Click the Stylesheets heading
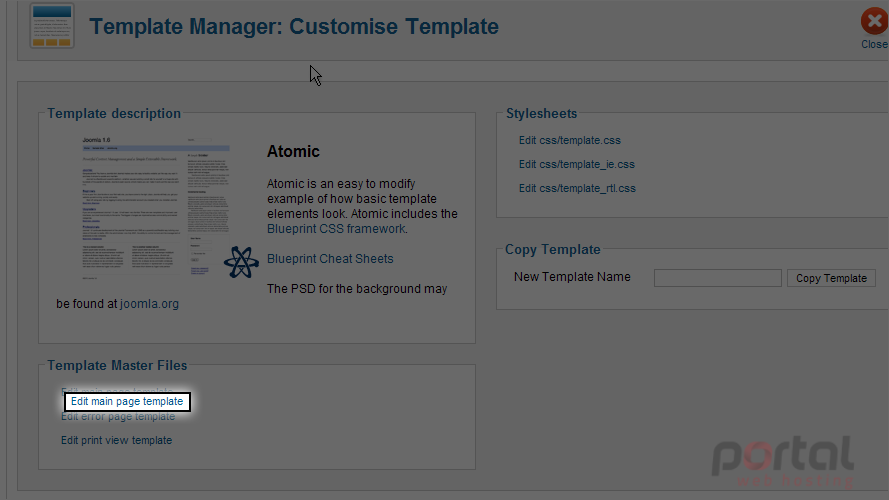Viewport: 889px width, 500px height. click(x=541, y=114)
